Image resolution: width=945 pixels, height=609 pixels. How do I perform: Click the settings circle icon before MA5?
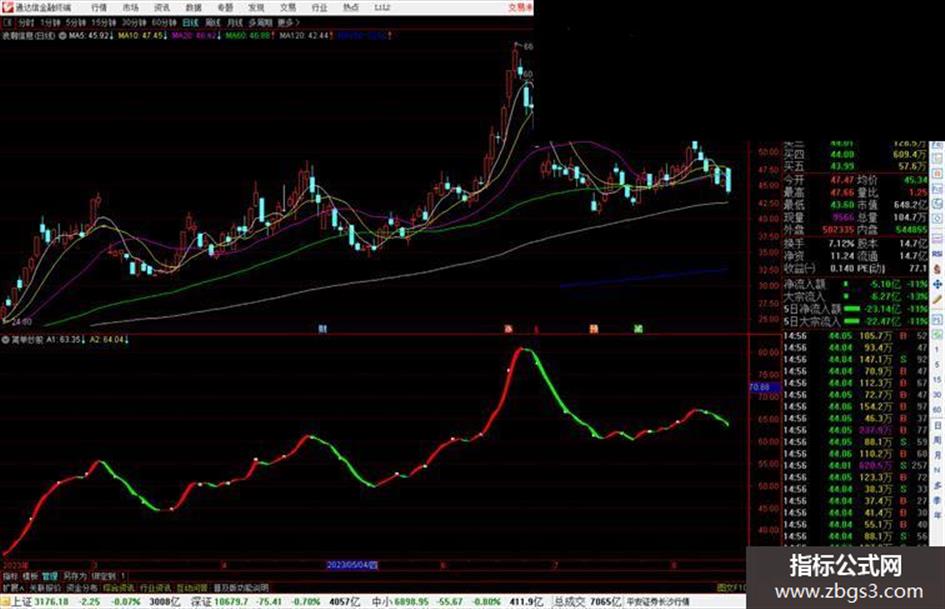63,36
